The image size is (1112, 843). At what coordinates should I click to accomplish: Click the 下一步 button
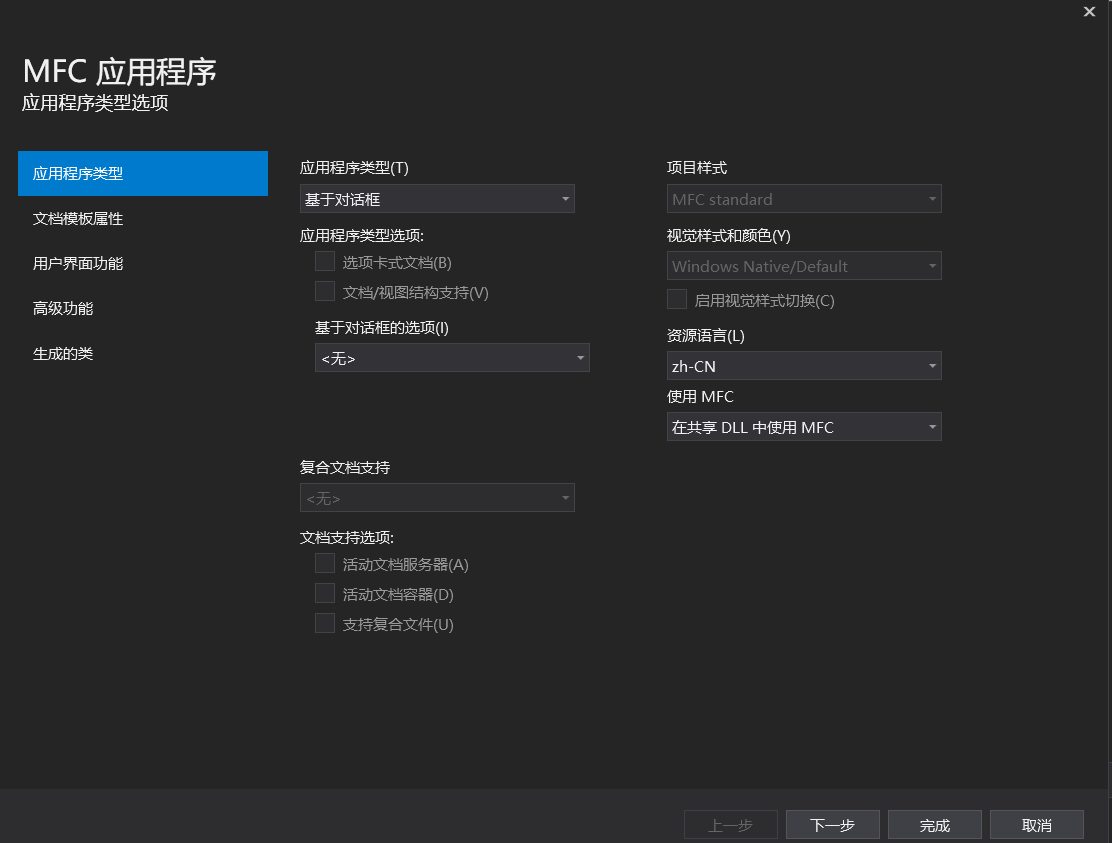[832, 824]
